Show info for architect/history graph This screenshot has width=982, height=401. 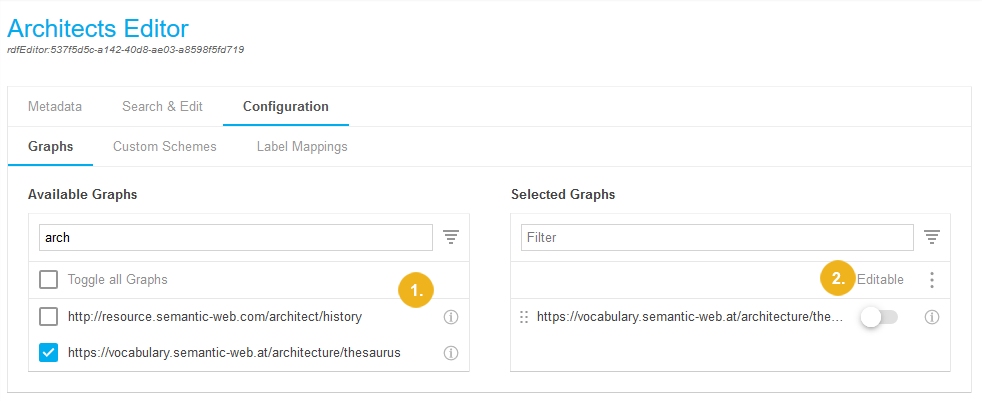(x=450, y=317)
